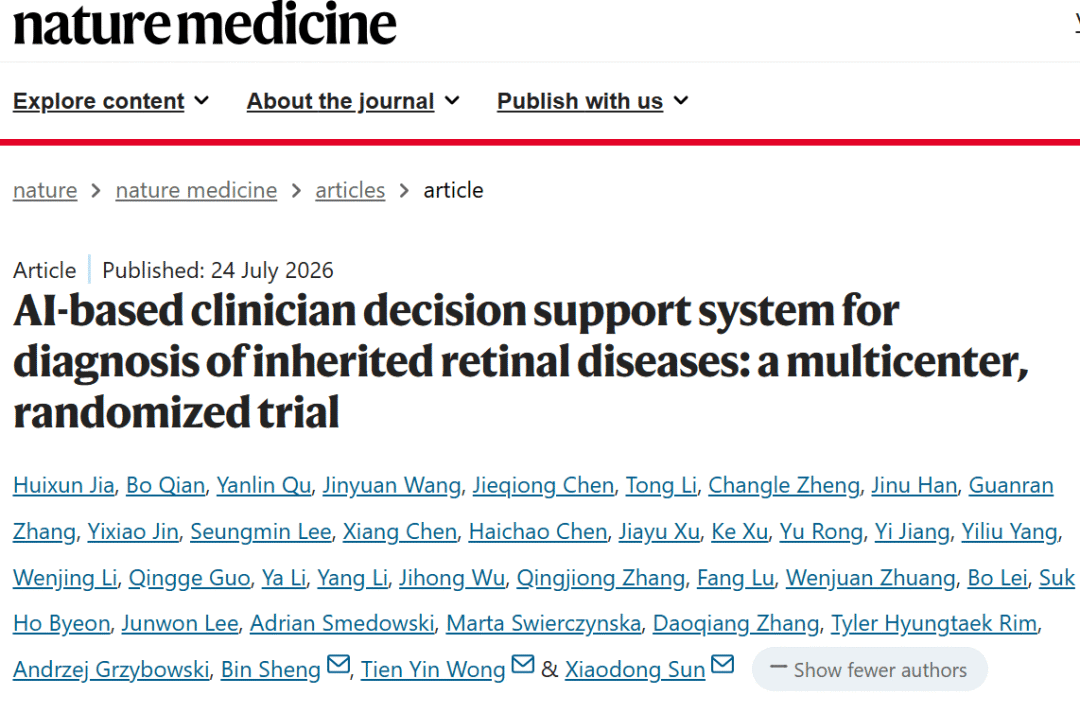Open the Explore content menu
Screen dimensions: 1080x713
(111, 101)
